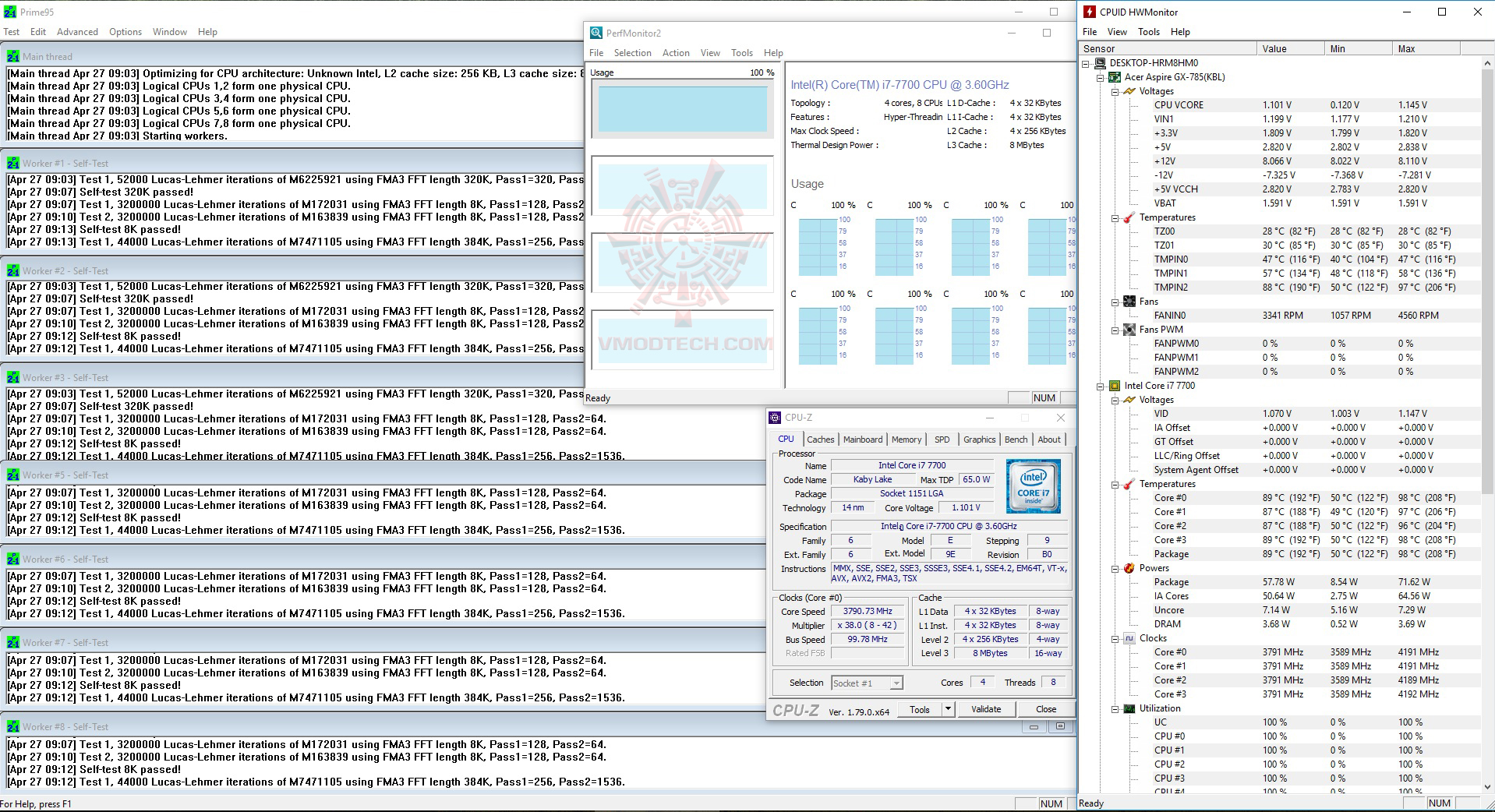Click the Worker #2 Self-Test window icon
Image resolution: width=1495 pixels, height=812 pixels.
[x=13, y=270]
